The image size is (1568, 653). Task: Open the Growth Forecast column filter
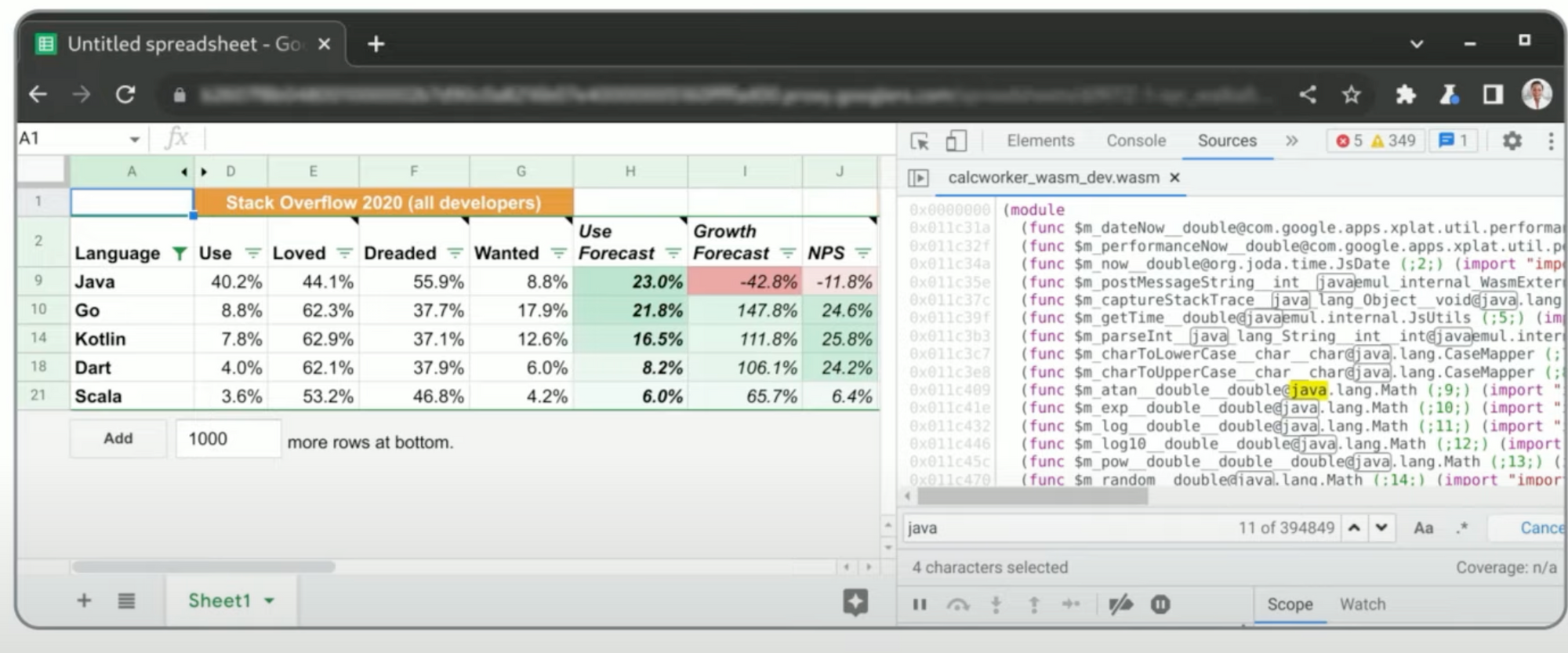pyautogui.click(x=787, y=253)
